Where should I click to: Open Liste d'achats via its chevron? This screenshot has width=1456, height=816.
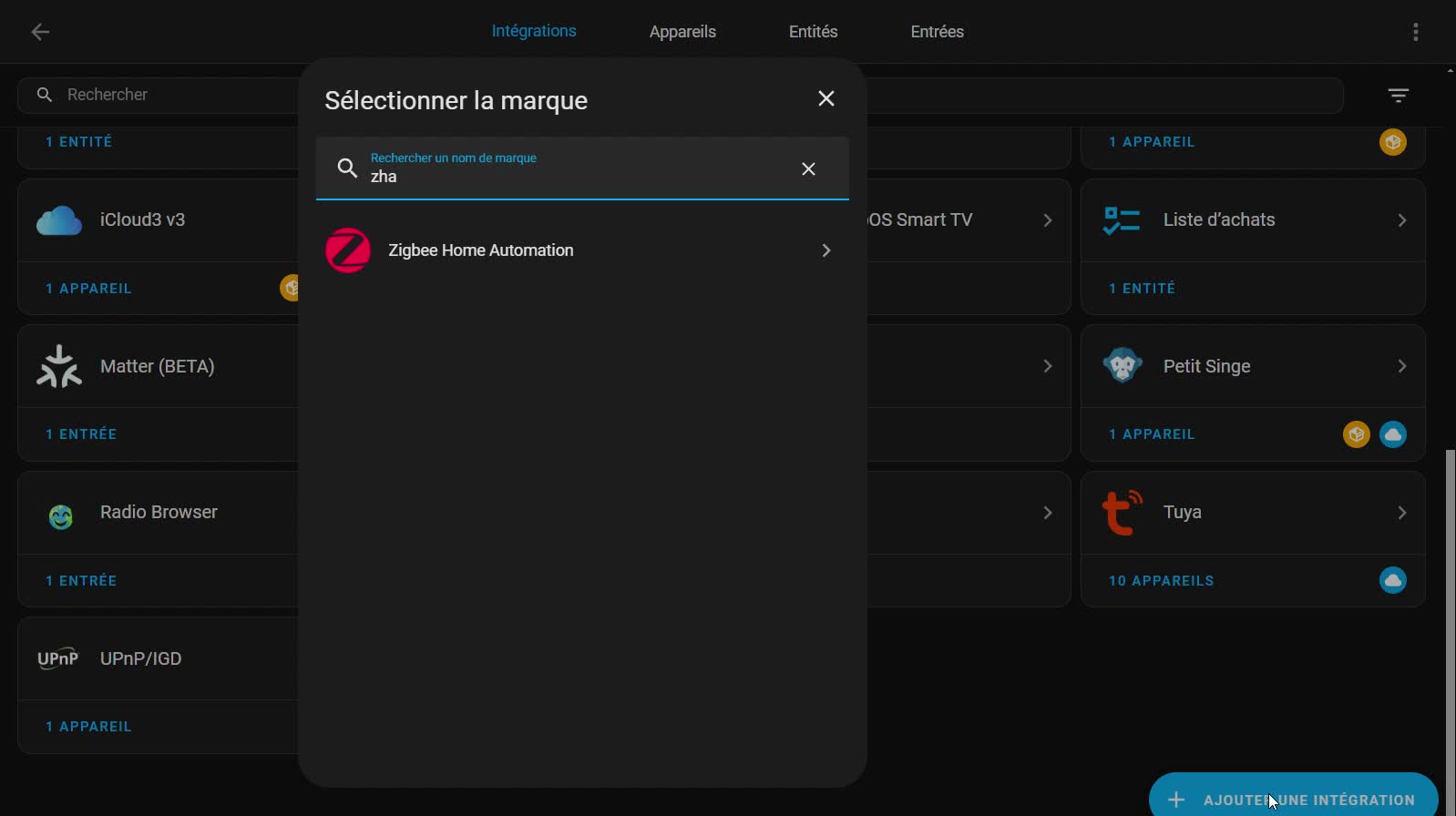click(1401, 220)
